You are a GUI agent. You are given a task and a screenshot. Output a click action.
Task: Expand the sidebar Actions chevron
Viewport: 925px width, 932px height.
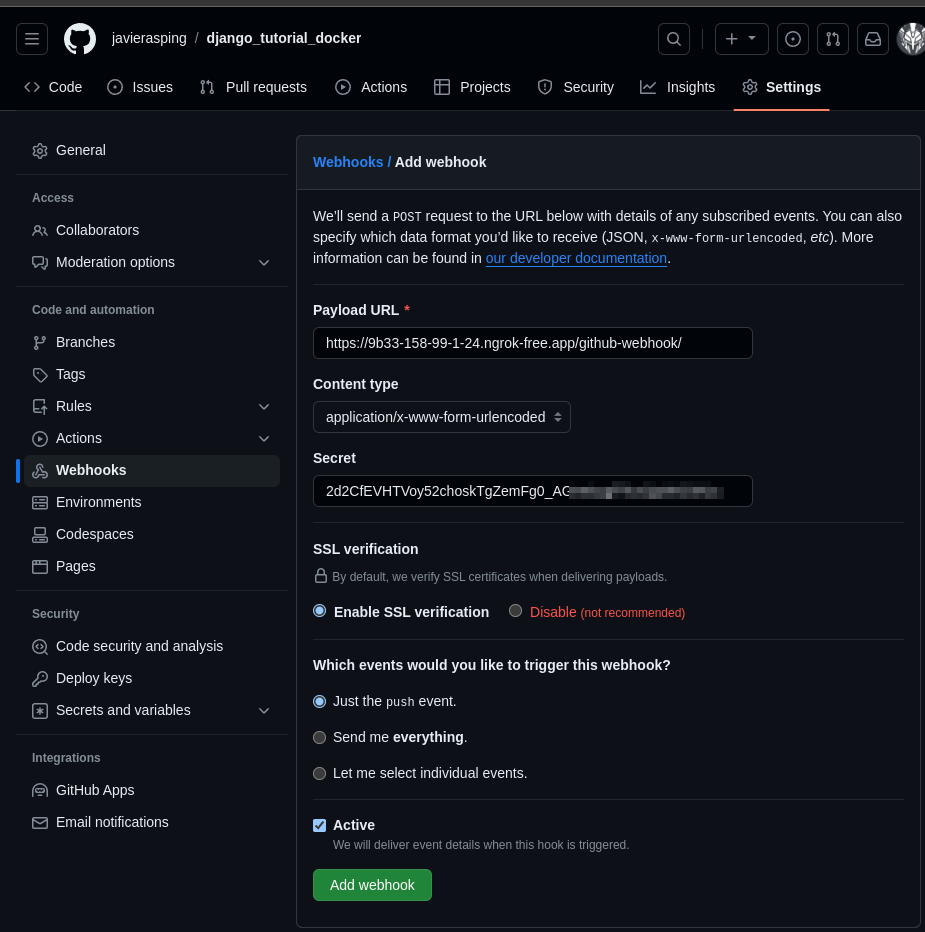click(264, 439)
